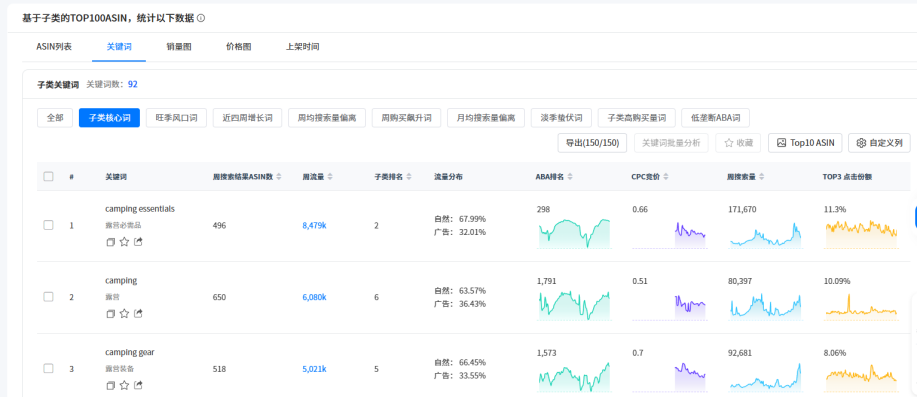Sort by ABA排名 column arrows
The image size is (917, 397).
pos(570,177)
